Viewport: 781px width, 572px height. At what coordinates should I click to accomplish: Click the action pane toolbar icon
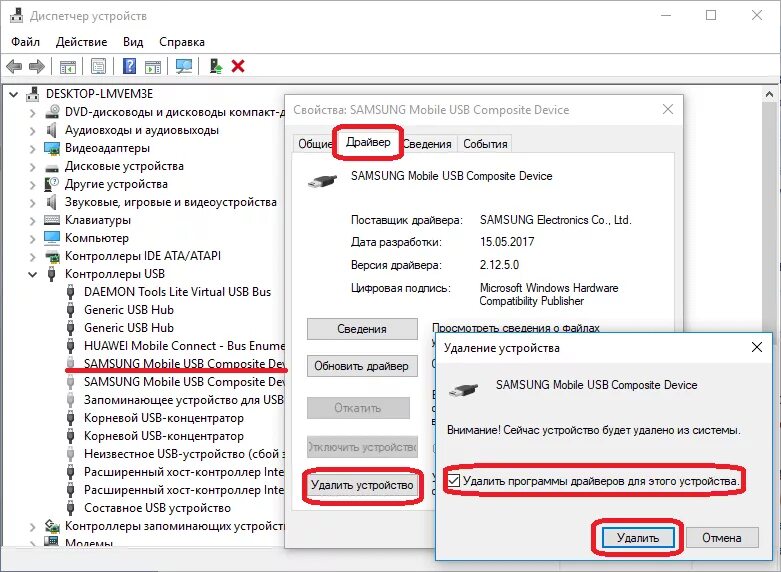coord(153,66)
